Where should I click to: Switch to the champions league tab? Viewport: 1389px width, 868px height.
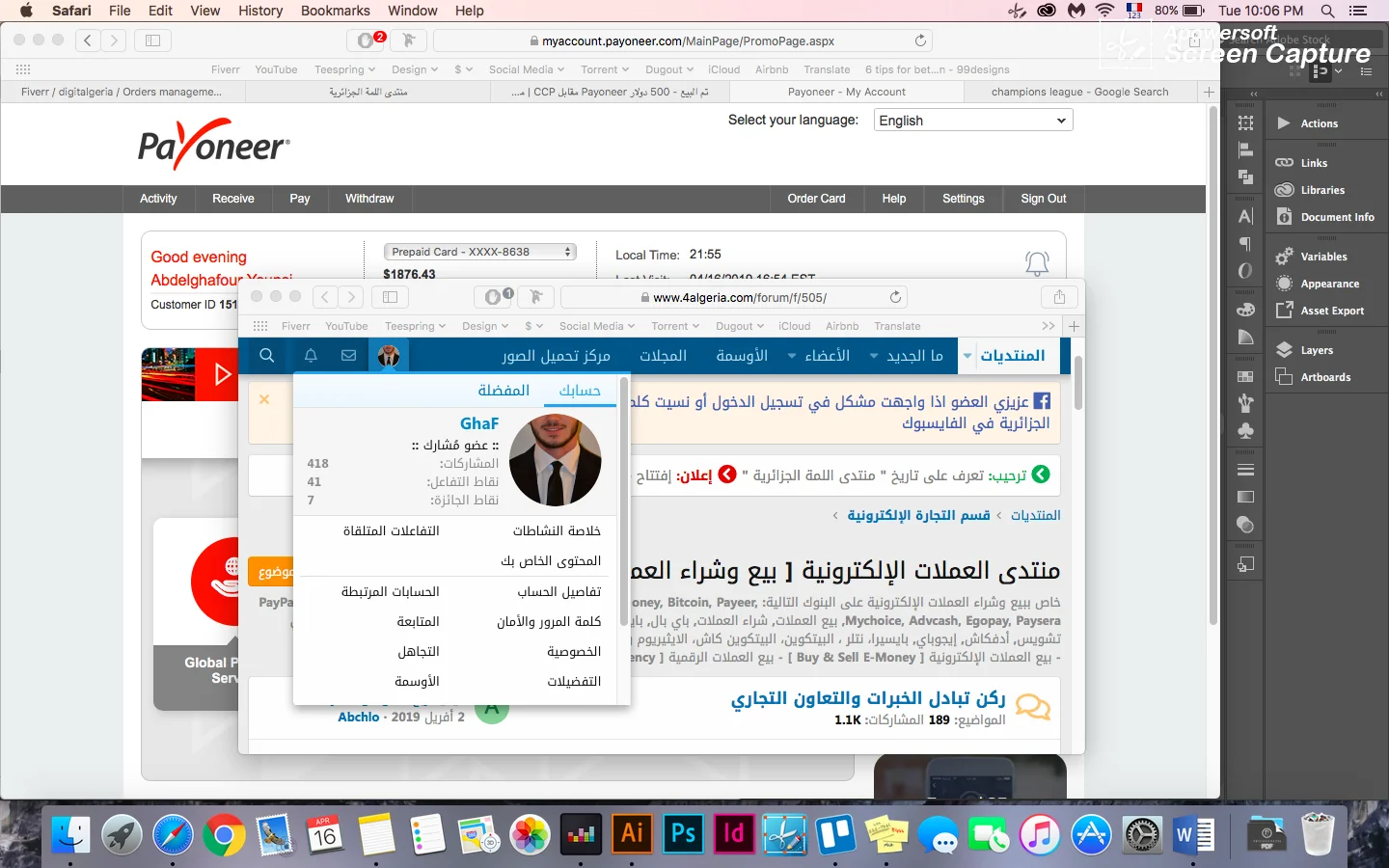[1078, 92]
